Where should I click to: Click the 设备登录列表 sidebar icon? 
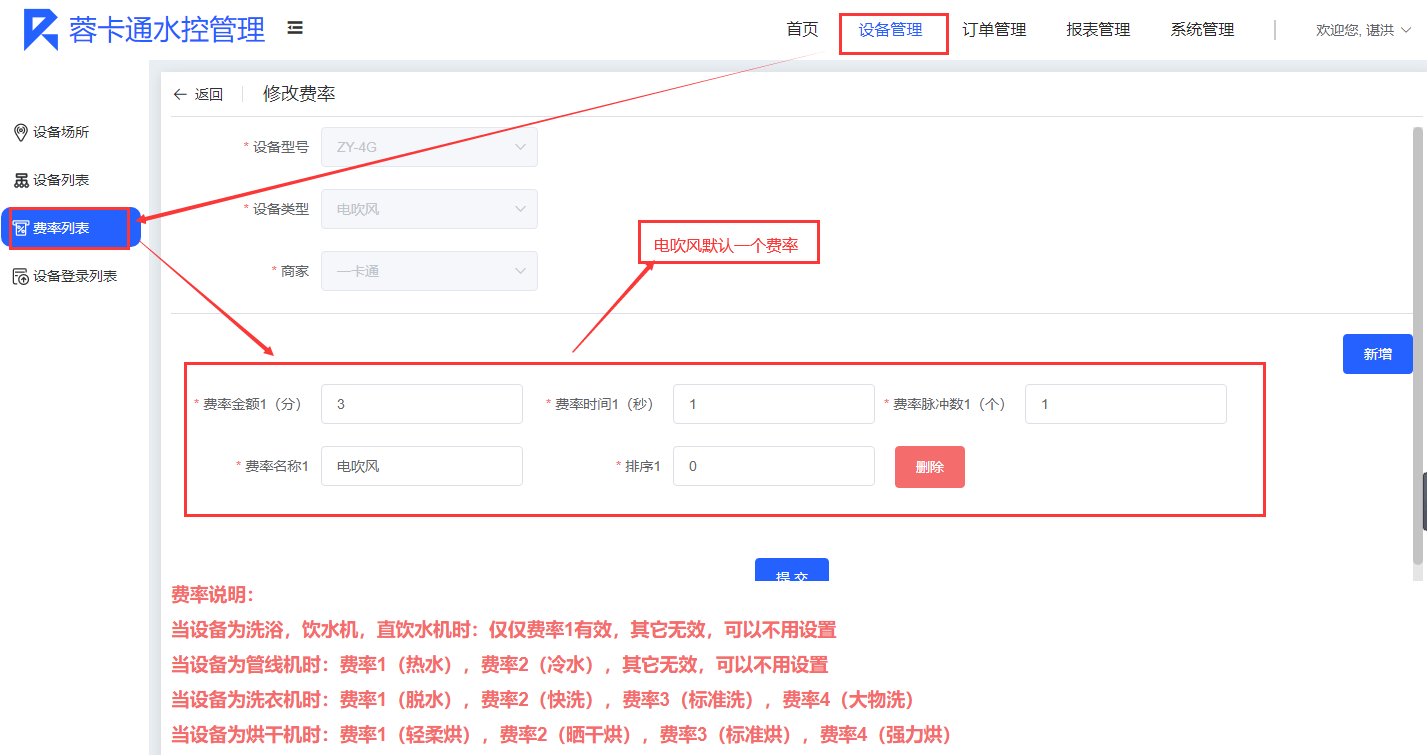coord(20,276)
